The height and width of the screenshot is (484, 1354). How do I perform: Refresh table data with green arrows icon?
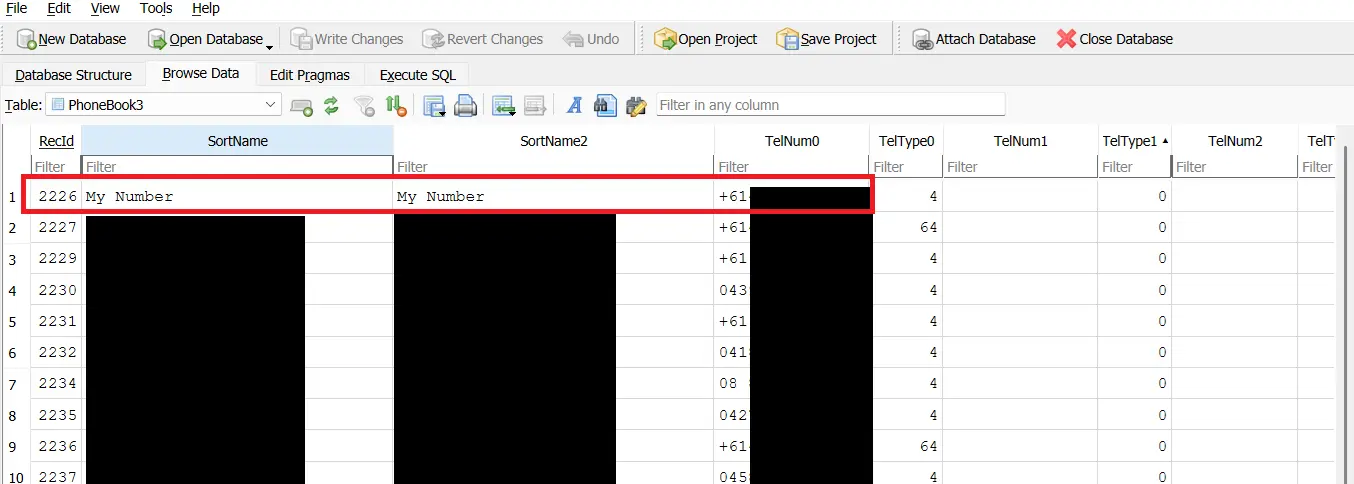pos(332,105)
